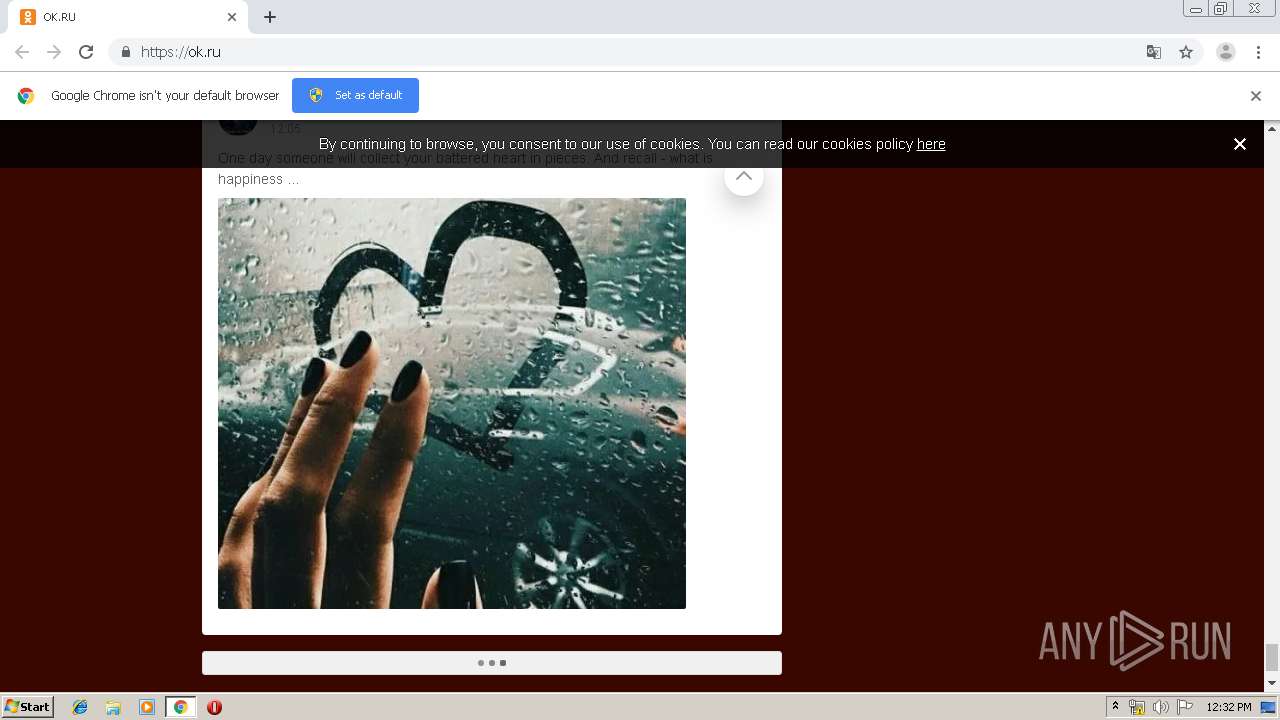Select the OK.RU browser tab

[x=129, y=17]
